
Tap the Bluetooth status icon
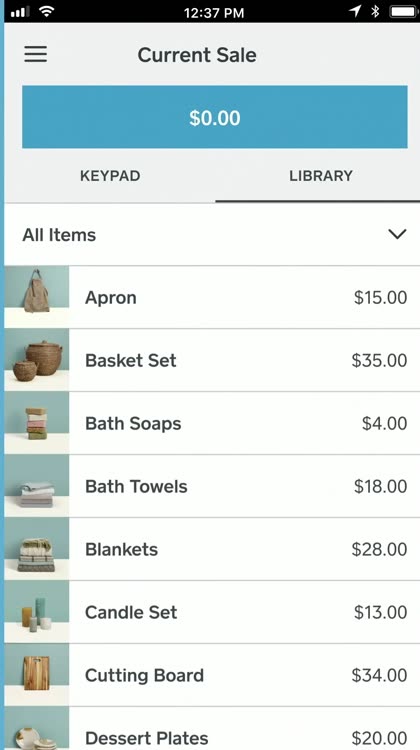tap(376, 11)
